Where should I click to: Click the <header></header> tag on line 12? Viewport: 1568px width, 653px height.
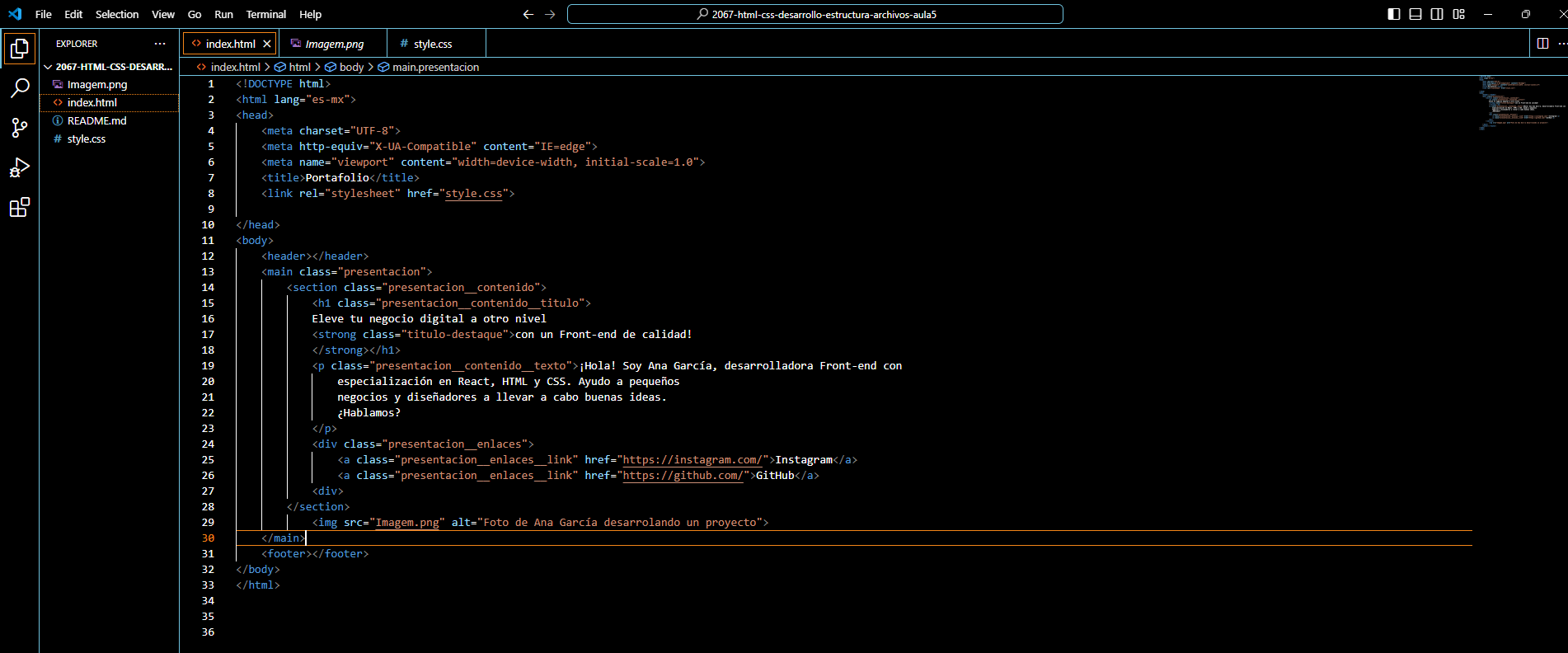coord(315,256)
